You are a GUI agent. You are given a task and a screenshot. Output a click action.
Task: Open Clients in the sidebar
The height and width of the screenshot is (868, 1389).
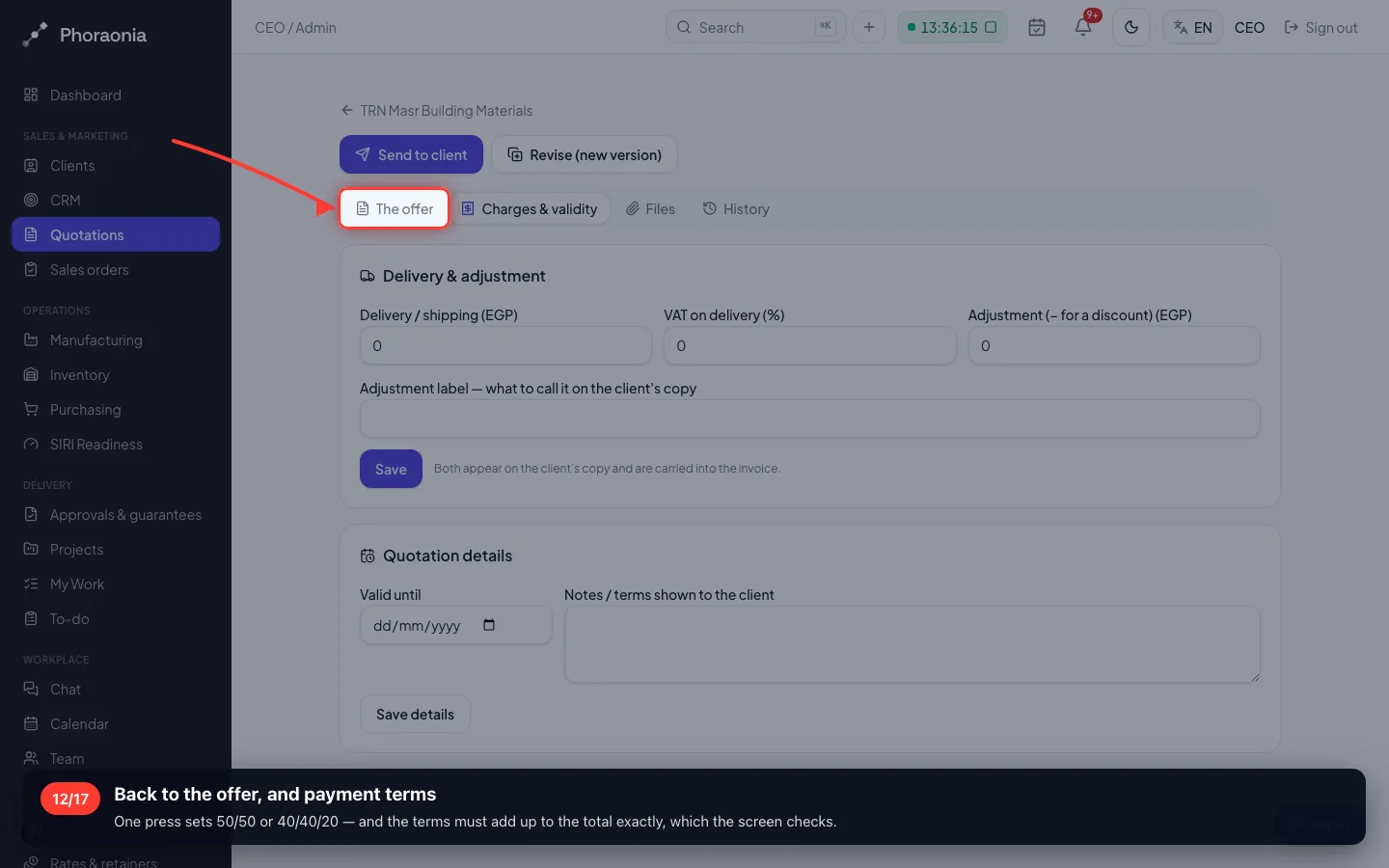pos(116,166)
